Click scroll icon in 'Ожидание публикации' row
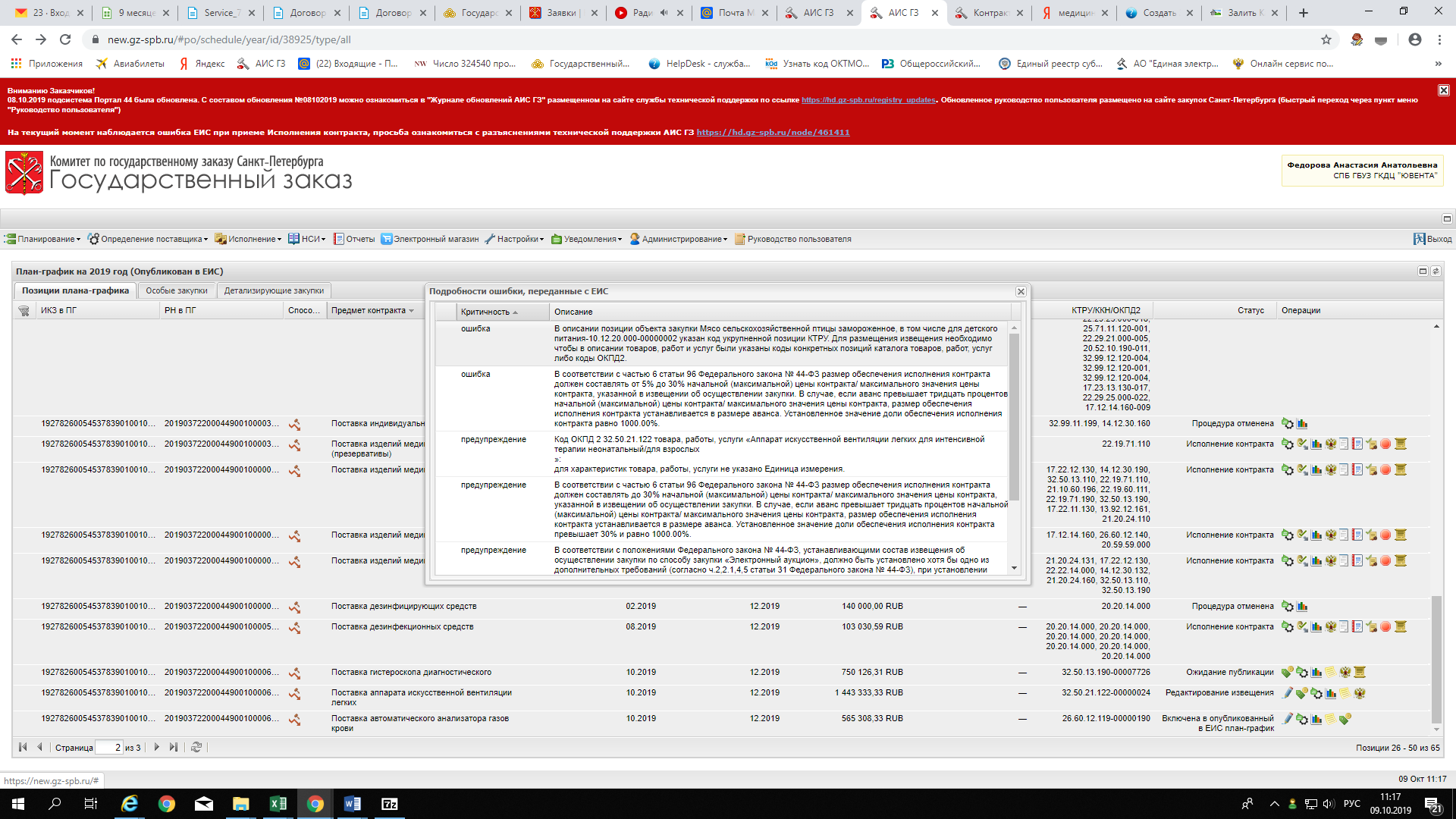The width and height of the screenshot is (1456, 819). coord(1360,673)
